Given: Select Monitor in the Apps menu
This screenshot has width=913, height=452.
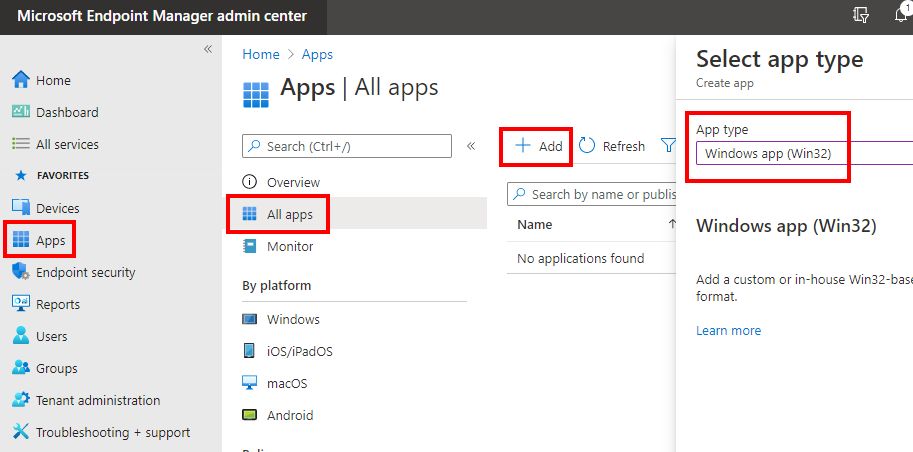Looking at the screenshot, I should click(290, 246).
